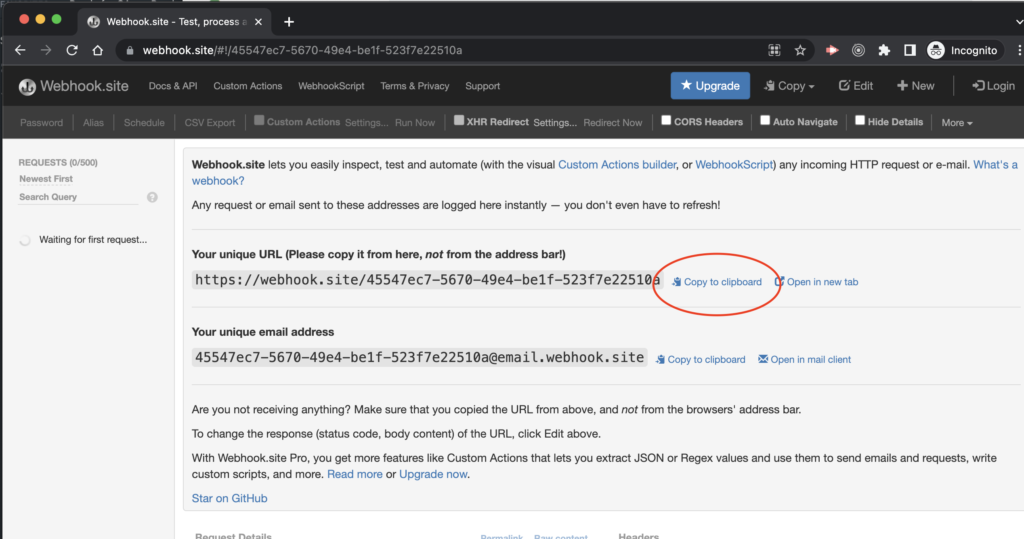1024x539 pixels.
Task: Click What's a webhook link
Action: 995,165
